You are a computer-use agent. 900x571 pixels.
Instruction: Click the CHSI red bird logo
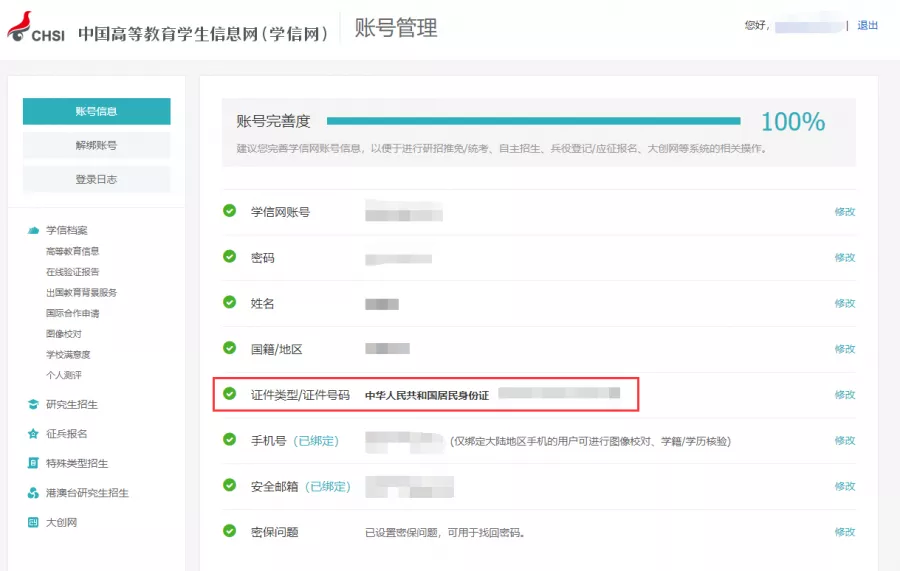pos(19,26)
